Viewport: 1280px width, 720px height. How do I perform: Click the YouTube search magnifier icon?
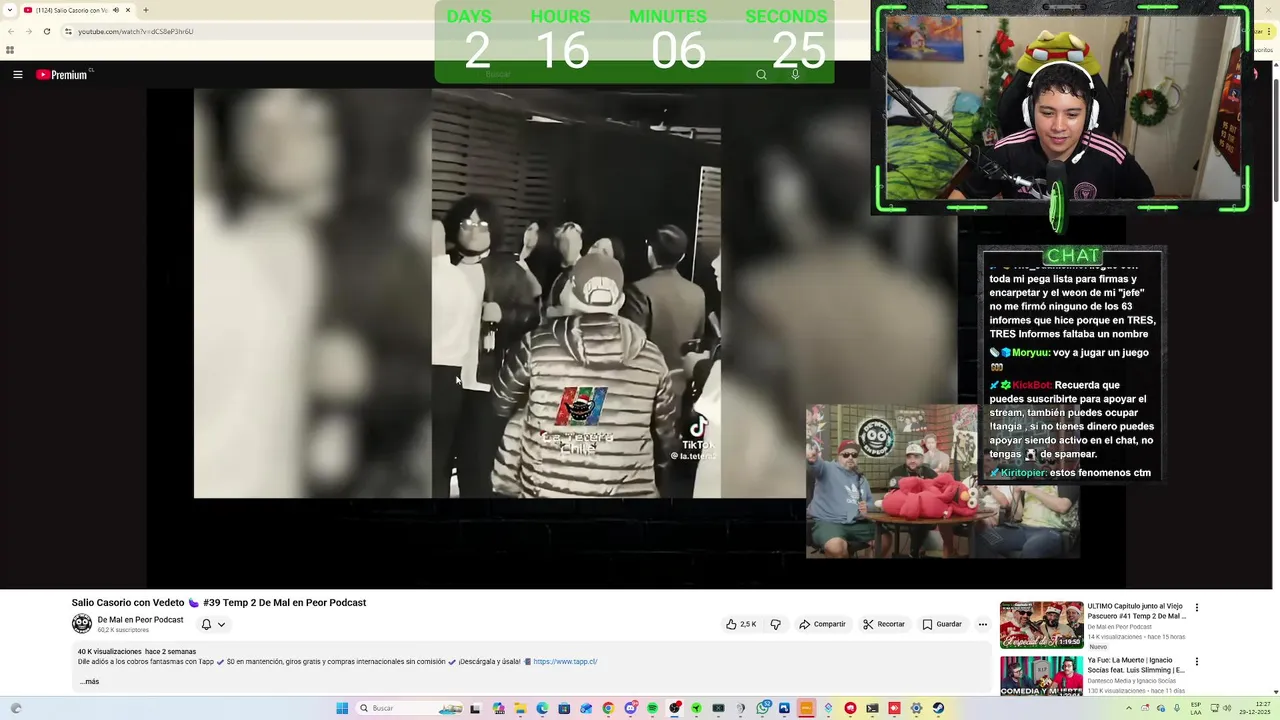[761, 74]
